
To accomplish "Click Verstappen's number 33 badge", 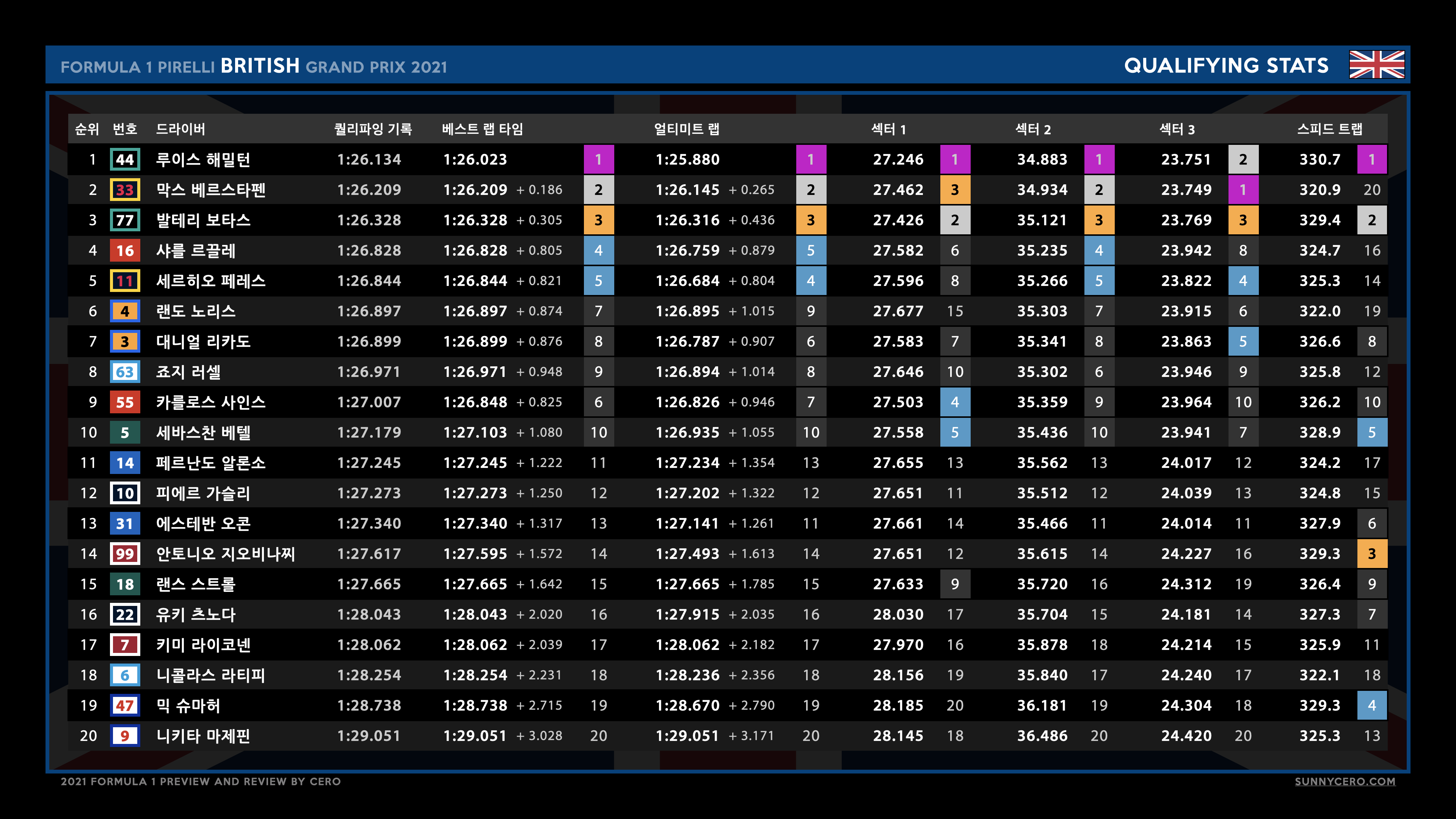I will click(124, 190).
